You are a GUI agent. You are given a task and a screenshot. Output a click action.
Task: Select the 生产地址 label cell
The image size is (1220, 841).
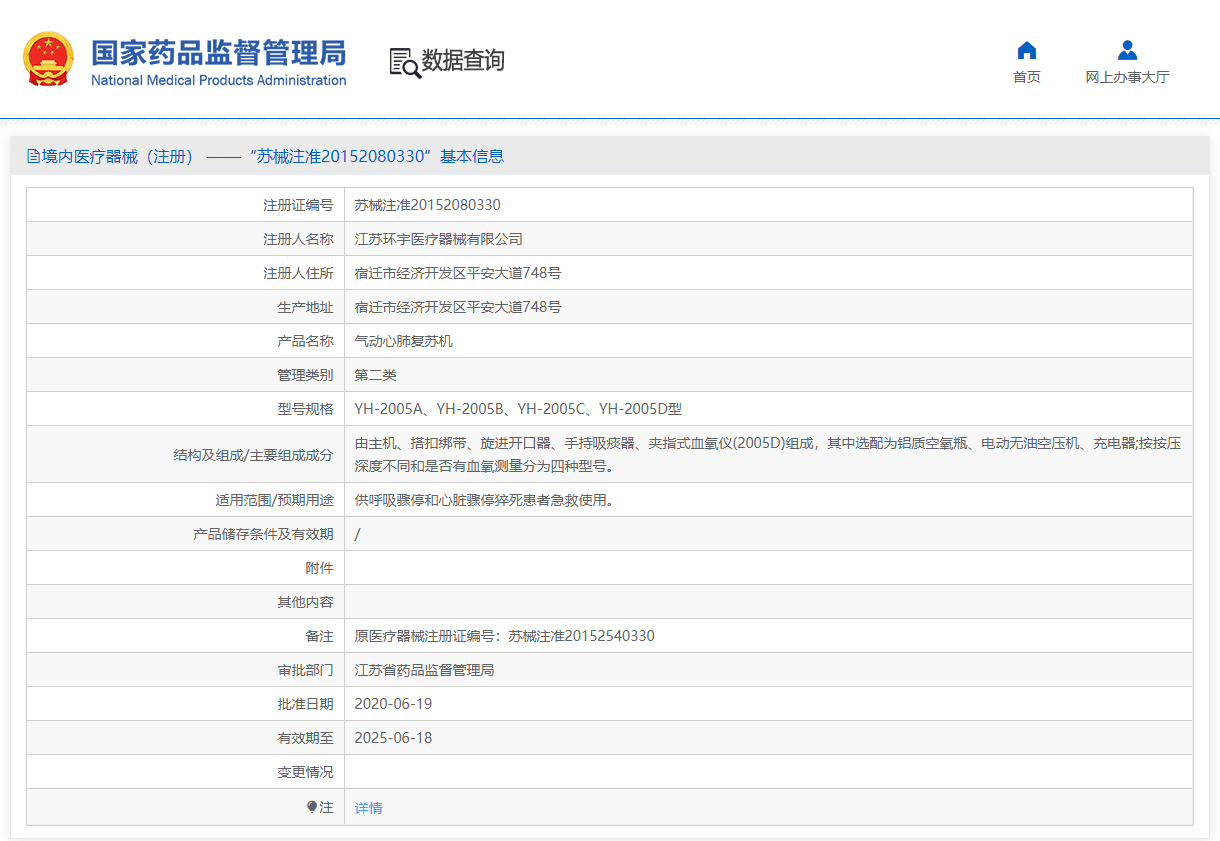185,307
